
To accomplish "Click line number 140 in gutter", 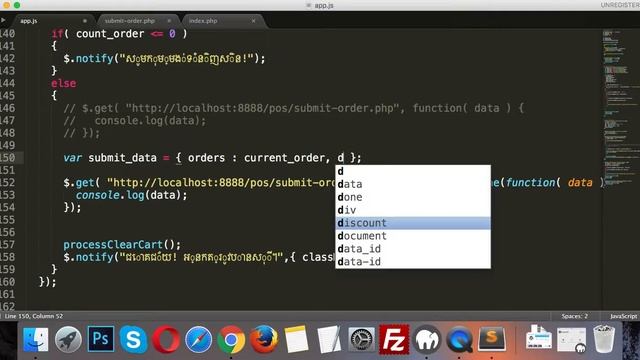I will click(8, 33).
